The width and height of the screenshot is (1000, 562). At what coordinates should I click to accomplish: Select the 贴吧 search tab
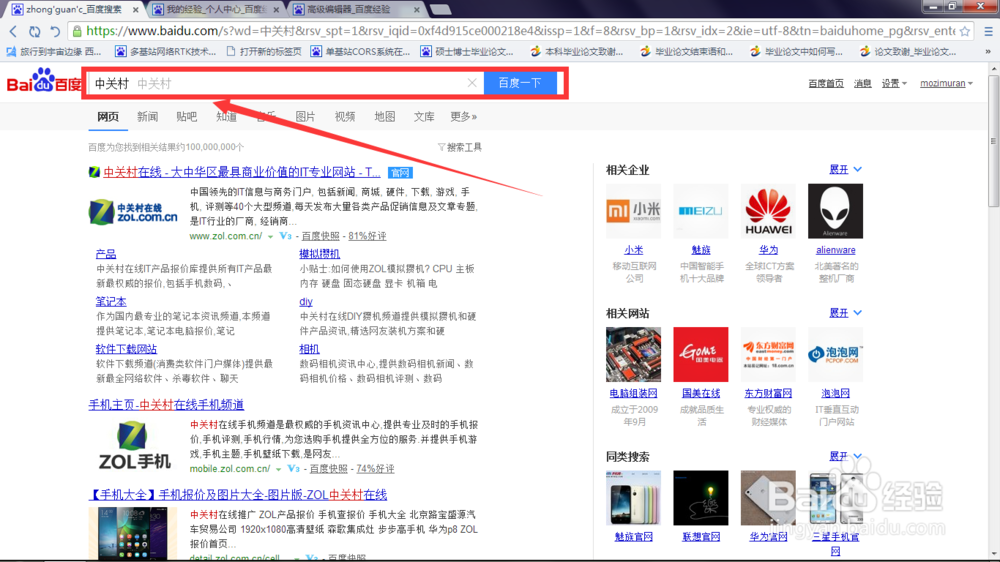point(187,117)
